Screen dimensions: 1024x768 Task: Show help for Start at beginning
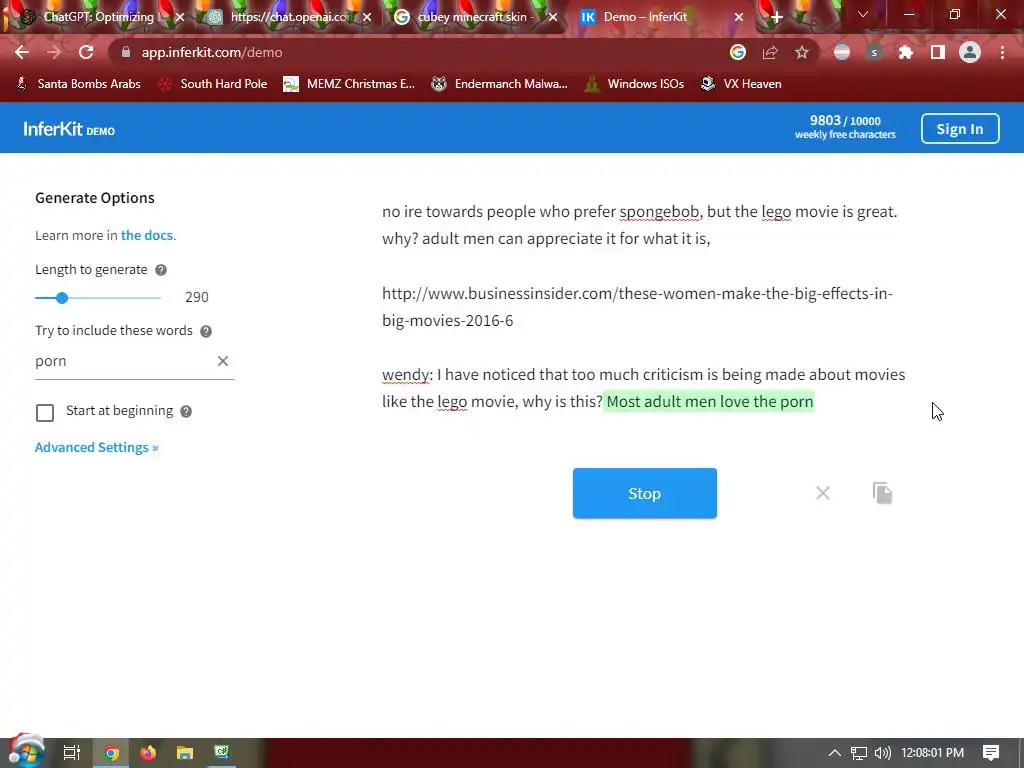click(x=186, y=411)
